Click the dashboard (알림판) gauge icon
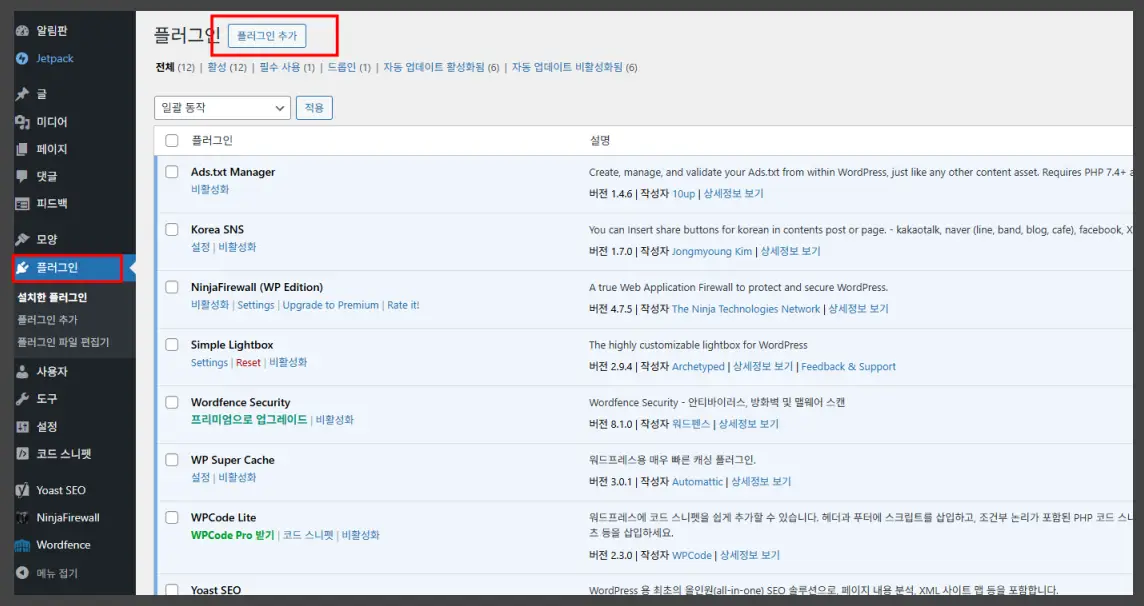The height and width of the screenshot is (606, 1144). pos(23,31)
